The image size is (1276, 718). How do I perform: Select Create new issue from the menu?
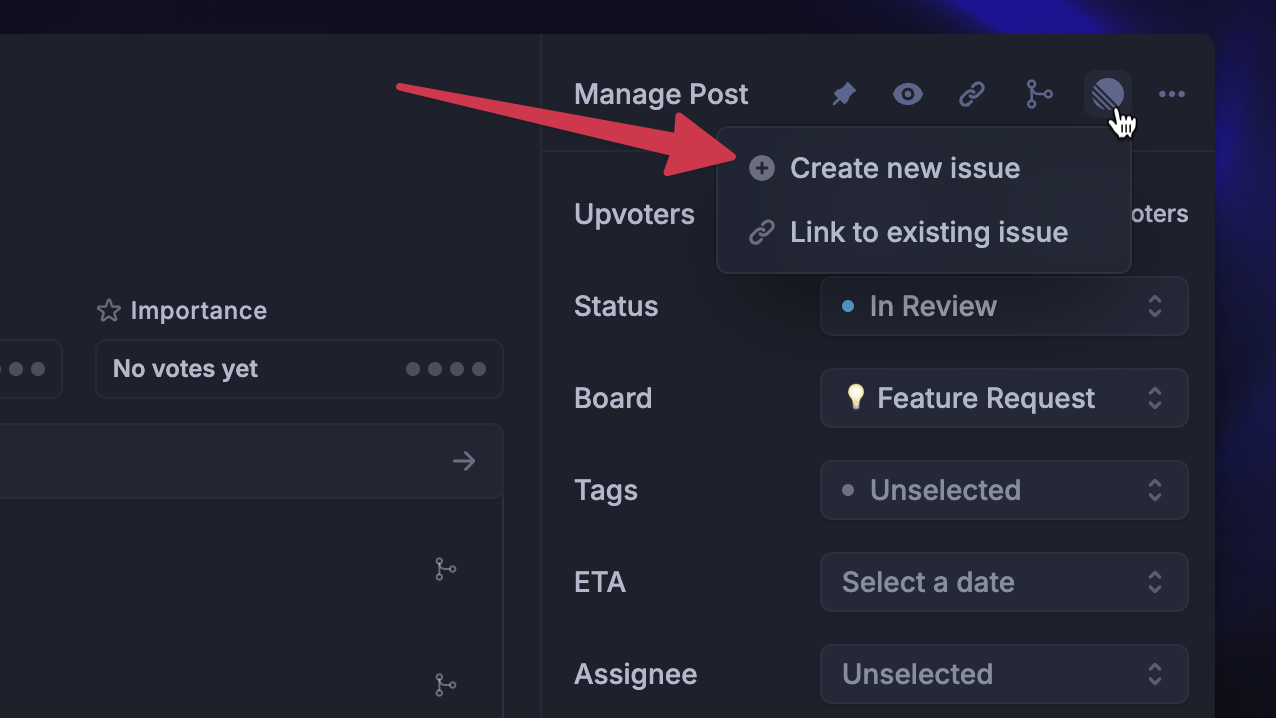click(904, 168)
